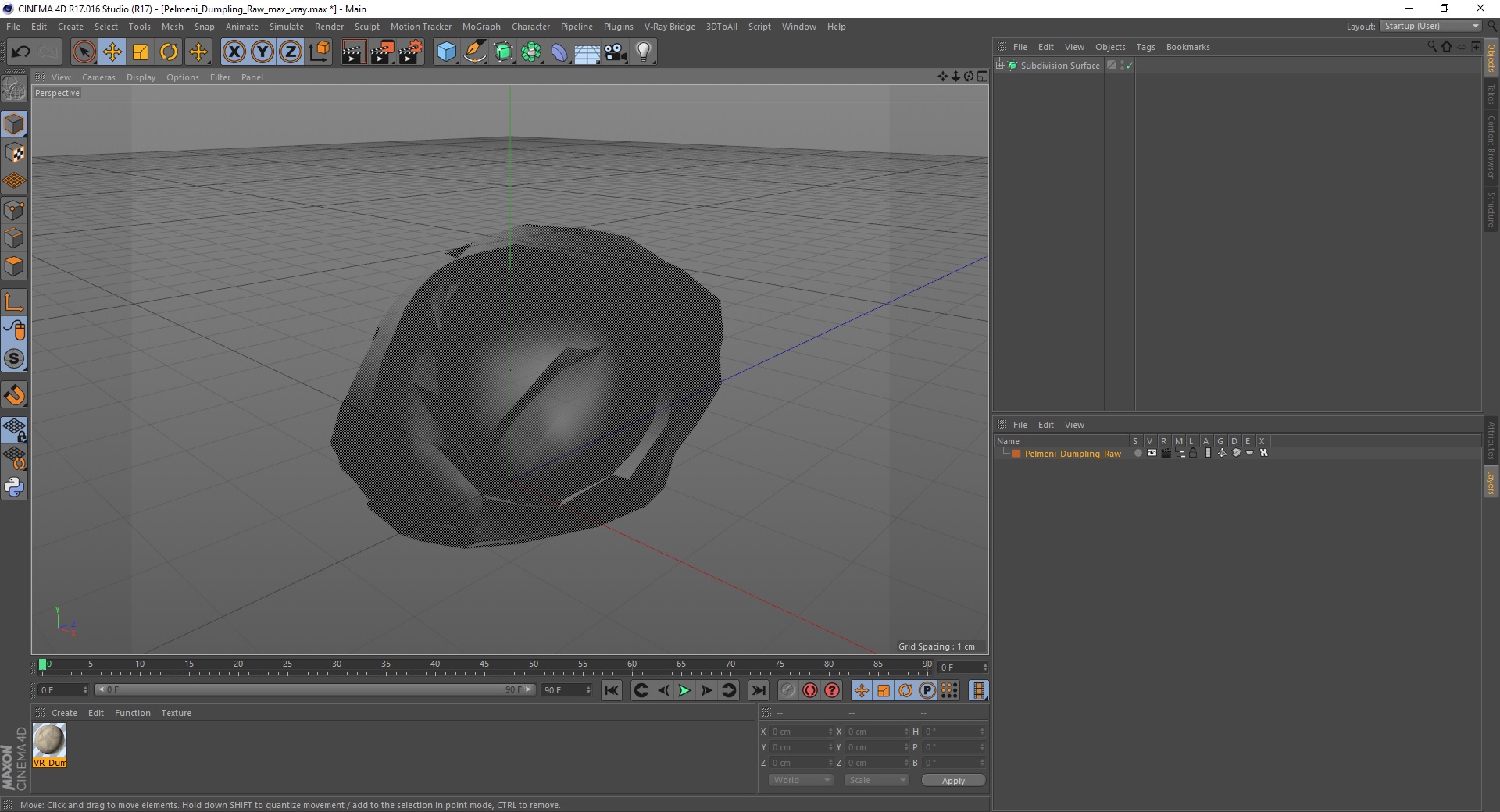The image size is (1500, 812).
Task: Click end frame 90 F field
Action: tap(566, 690)
